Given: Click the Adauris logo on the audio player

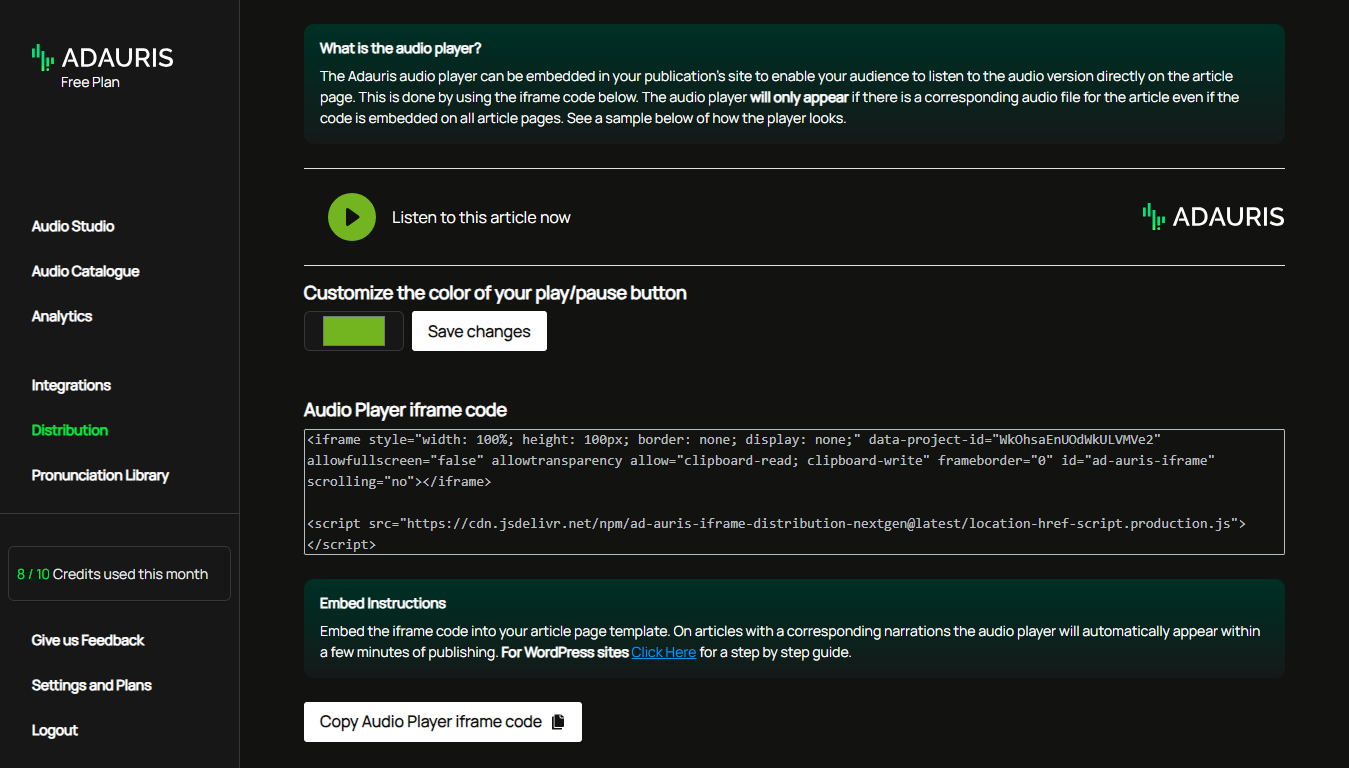Looking at the screenshot, I should tap(1213, 217).
